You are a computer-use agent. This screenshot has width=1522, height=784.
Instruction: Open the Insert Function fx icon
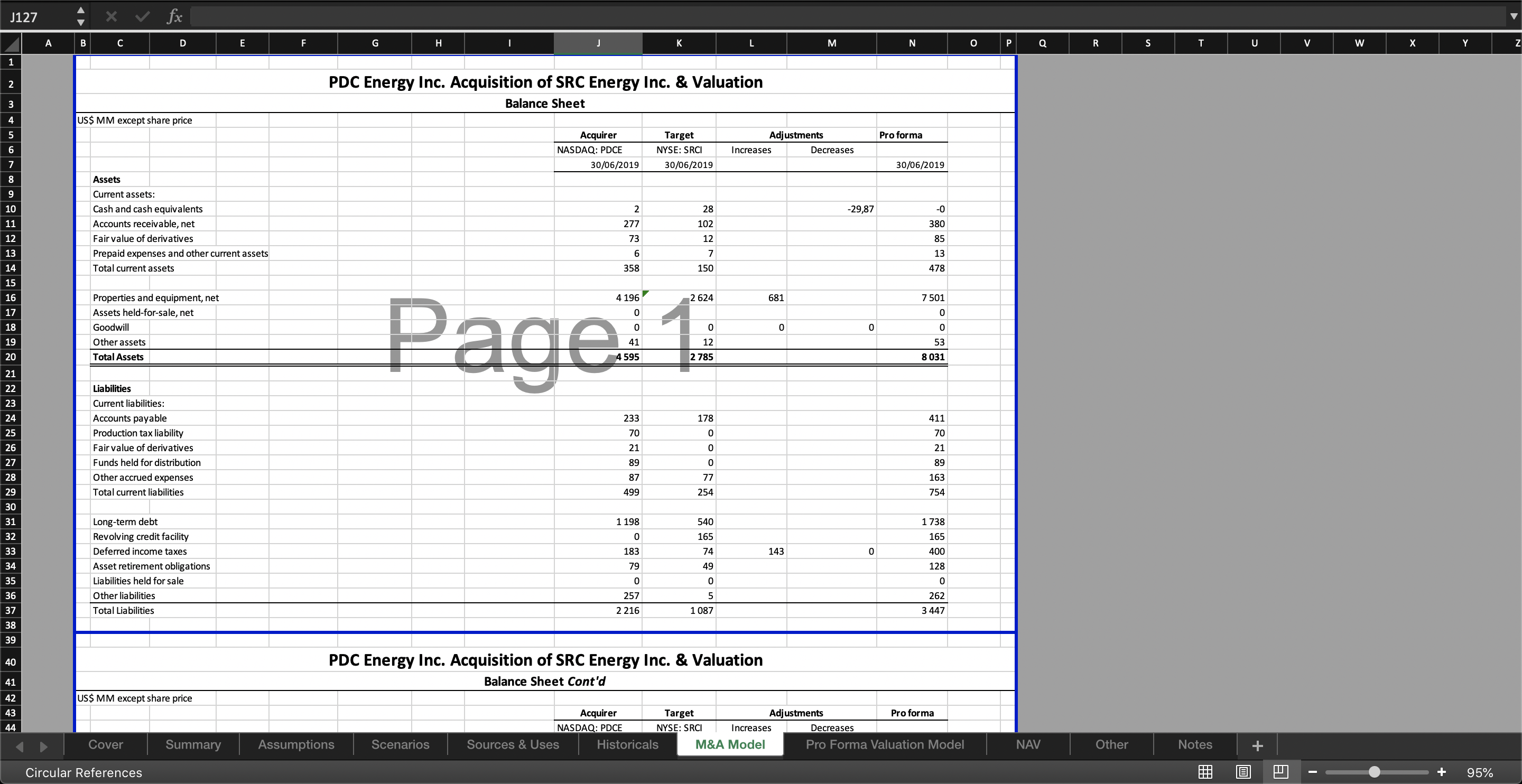coord(174,16)
